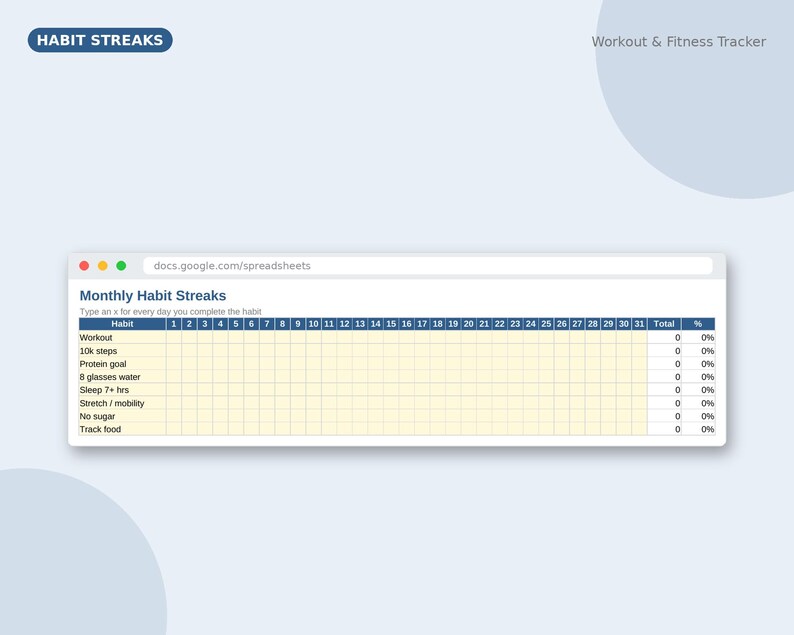Image resolution: width=794 pixels, height=635 pixels.
Task: Select the day 29 column header
Action: point(608,324)
